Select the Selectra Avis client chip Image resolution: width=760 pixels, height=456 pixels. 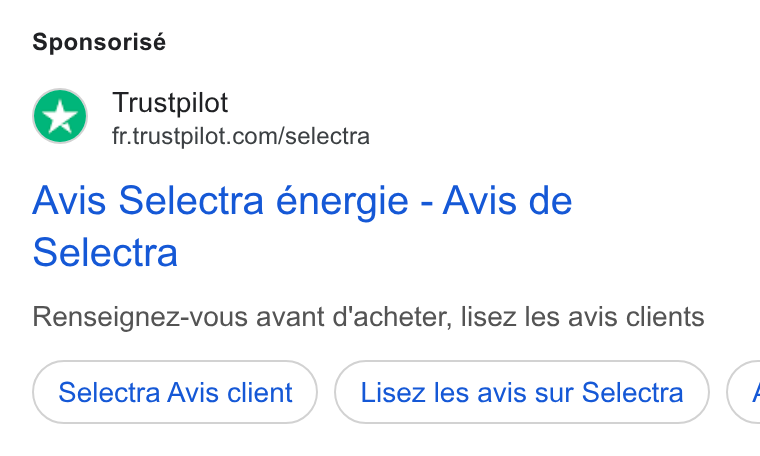click(175, 392)
